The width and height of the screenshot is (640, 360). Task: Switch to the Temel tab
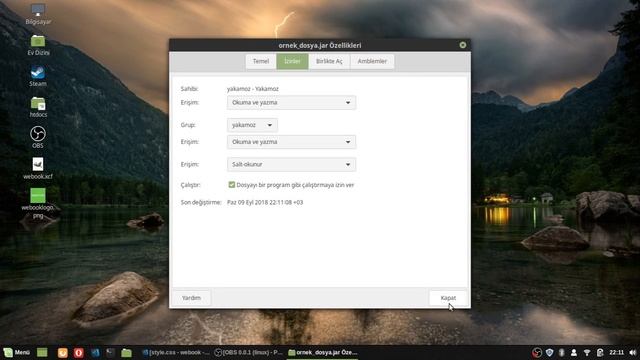(x=260, y=61)
